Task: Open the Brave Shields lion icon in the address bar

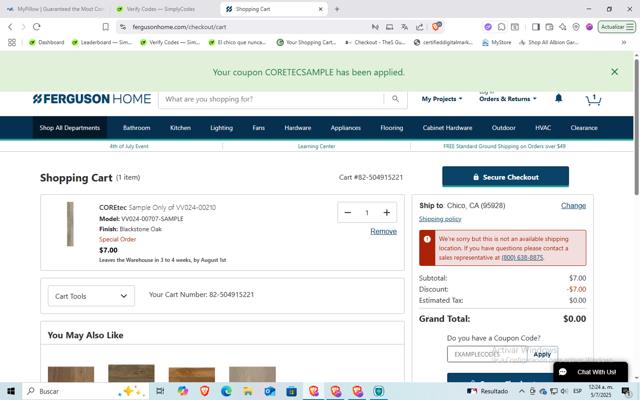Action: [436, 27]
